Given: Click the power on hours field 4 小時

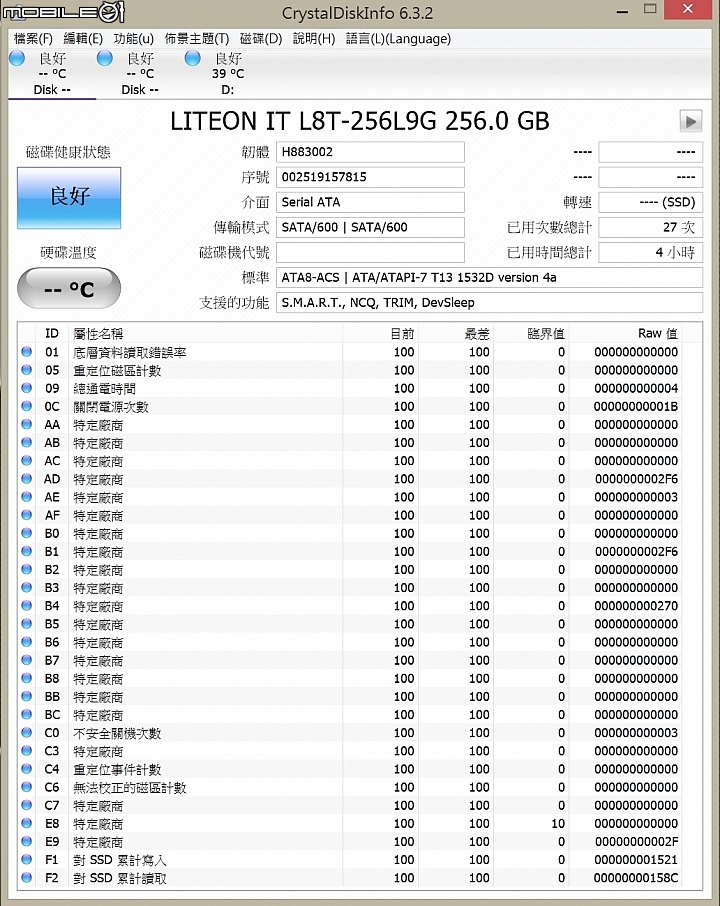Looking at the screenshot, I should 651,253.
